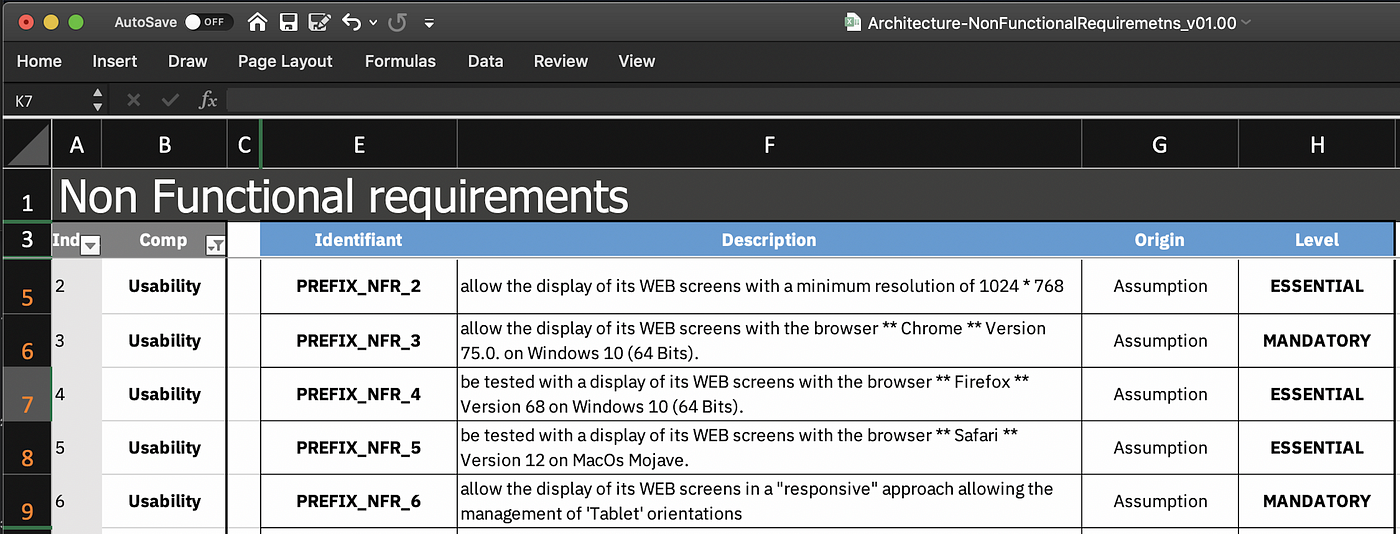Select all cells using the corner triangle
The width and height of the screenshot is (1400, 534).
[26, 145]
